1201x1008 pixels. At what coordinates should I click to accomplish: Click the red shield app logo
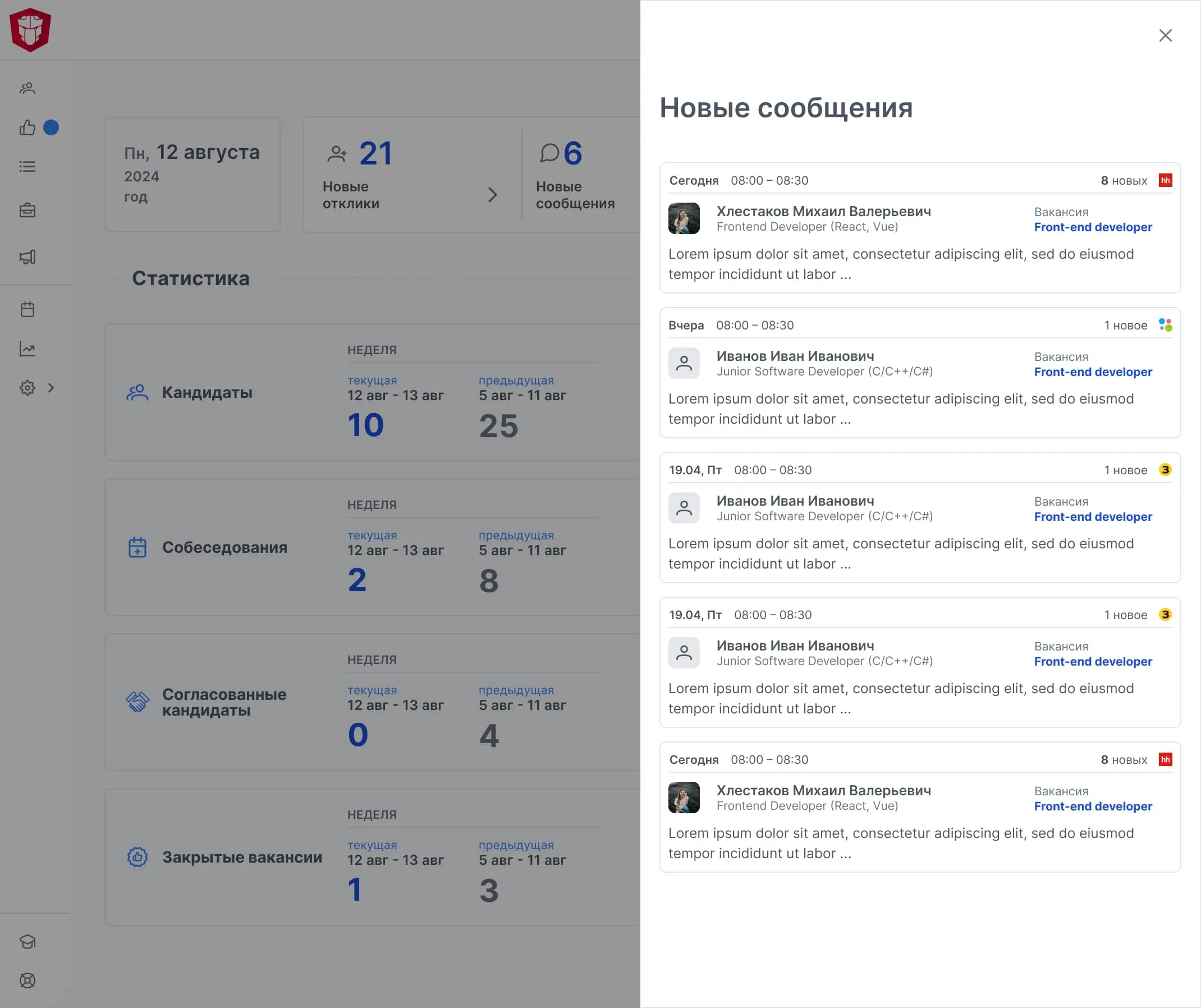[x=30, y=30]
